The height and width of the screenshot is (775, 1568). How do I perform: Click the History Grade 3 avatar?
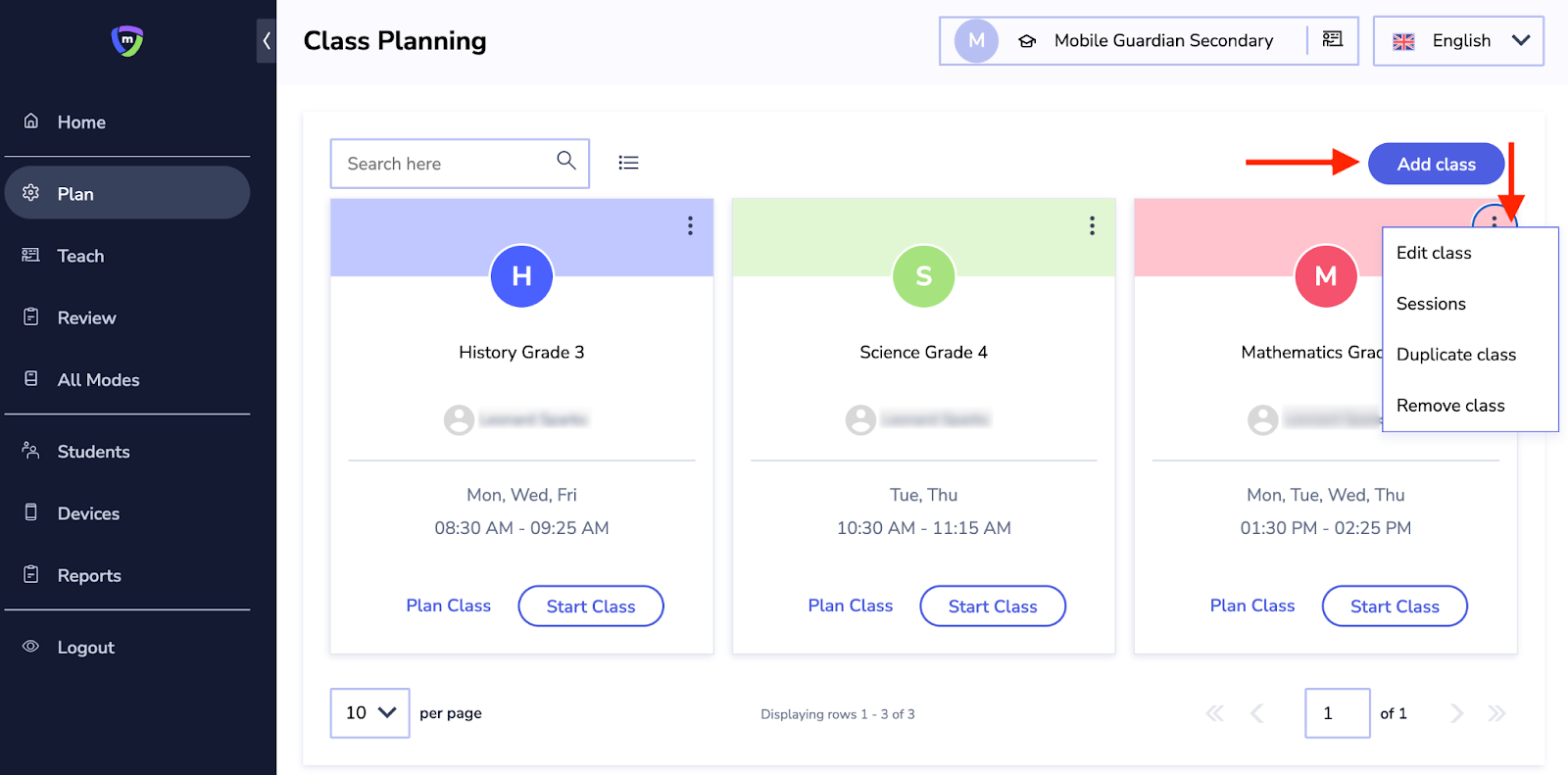tap(521, 276)
